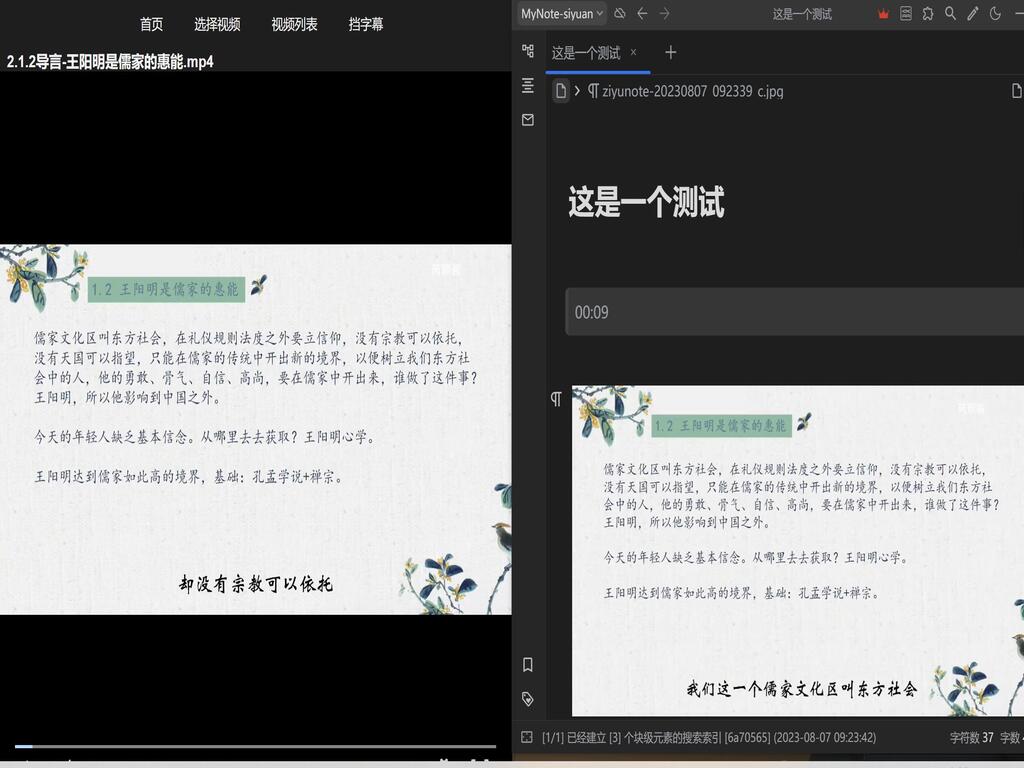Open search with the magnifier icon
Viewport: 1024px width, 768px height.
[x=950, y=14]
